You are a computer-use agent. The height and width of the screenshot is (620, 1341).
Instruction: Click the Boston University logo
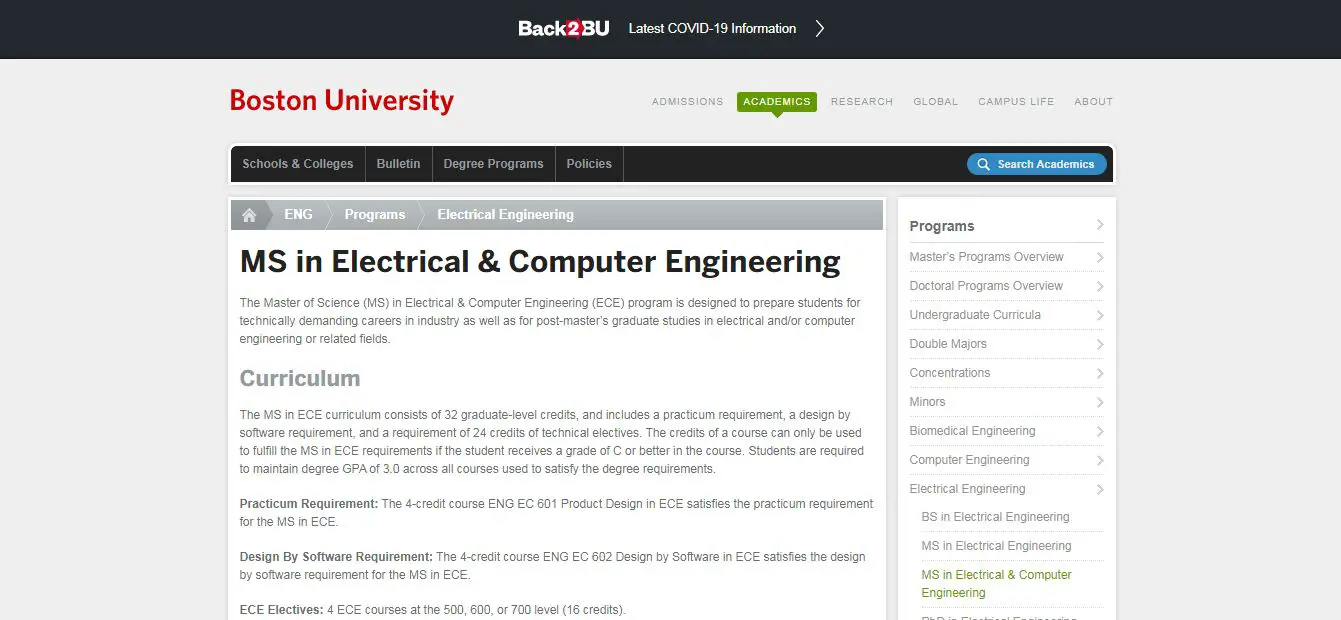pos(341,100)
